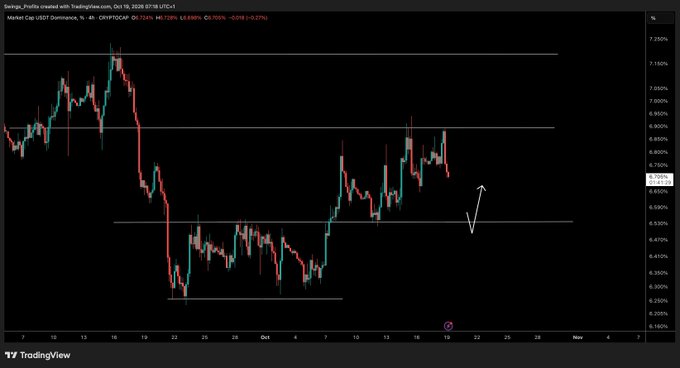Screen dimensions: 680x368
Task: Click the 6.850% price scale label
Action: tap(658, 139)
